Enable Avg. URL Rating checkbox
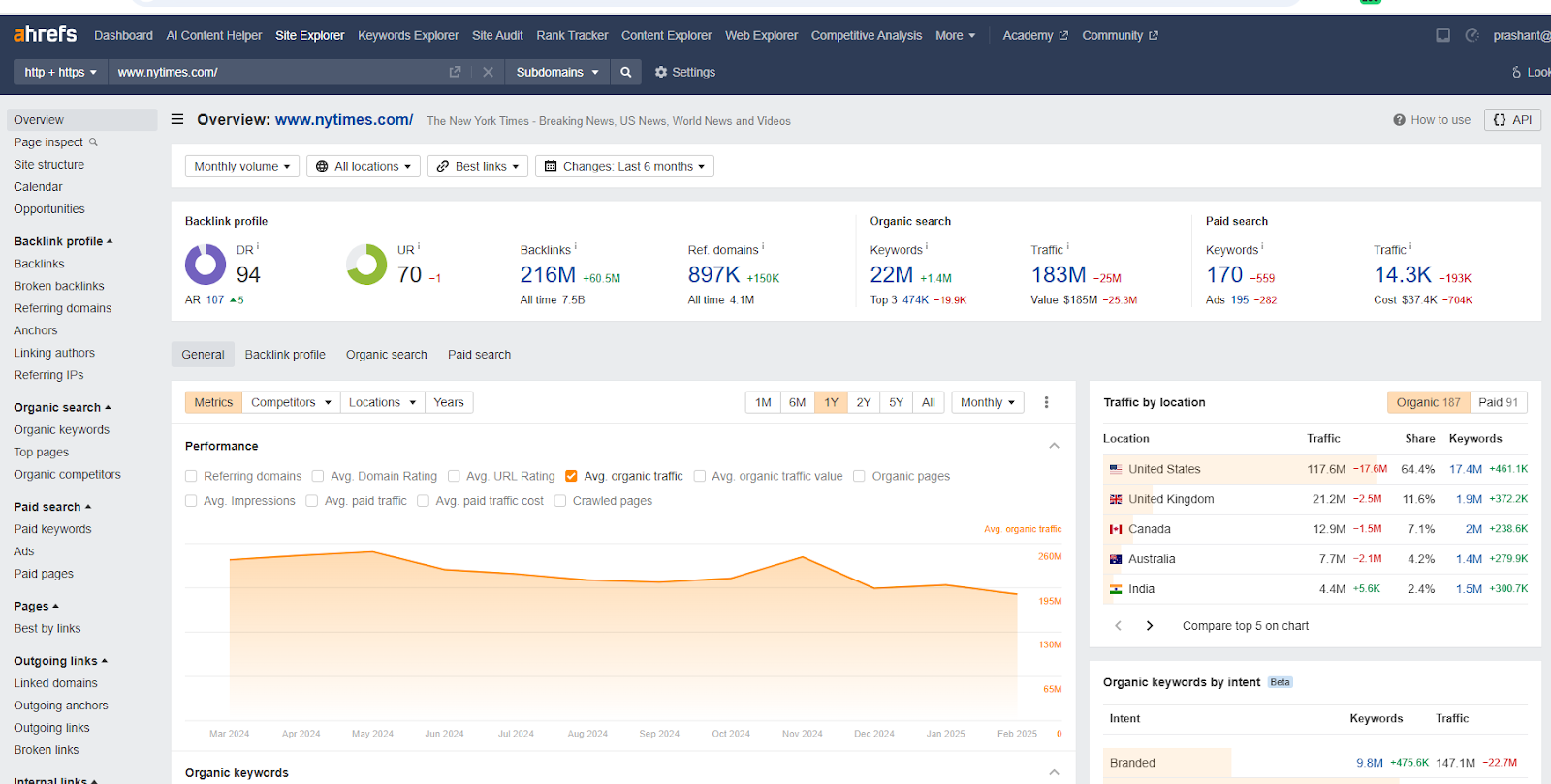The width and height of the screenshot is (1551, 784). (x=454, y=476)
